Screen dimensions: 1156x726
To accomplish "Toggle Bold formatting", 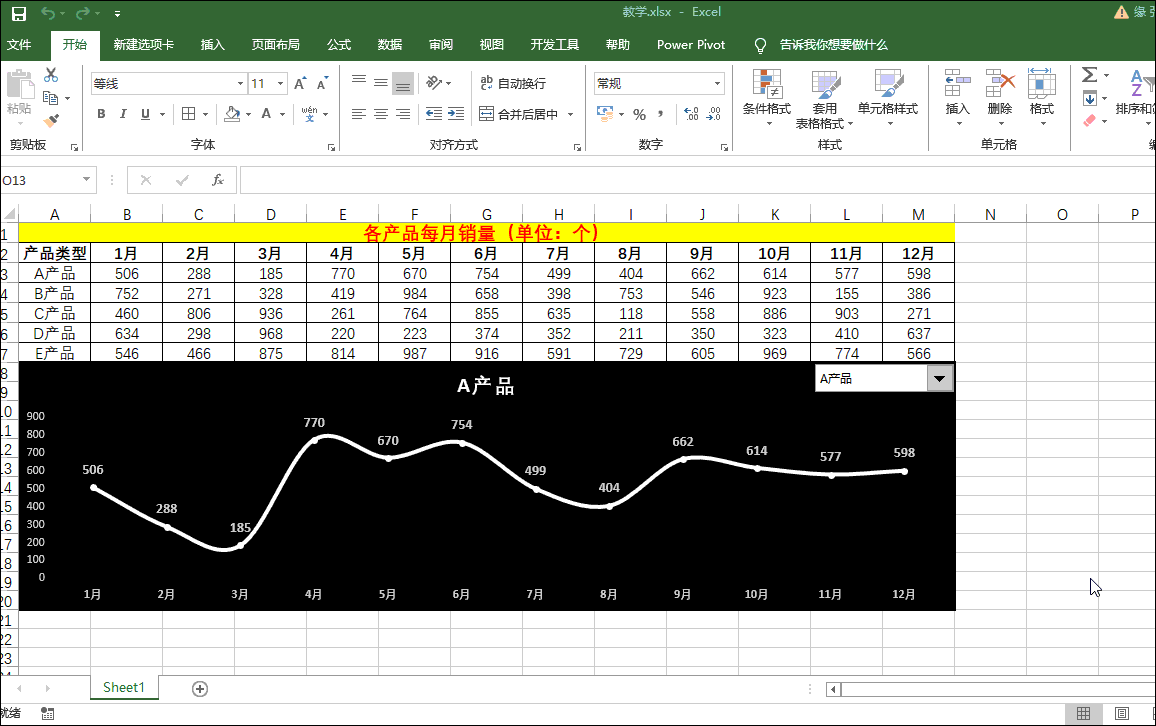I will point(101,114).
